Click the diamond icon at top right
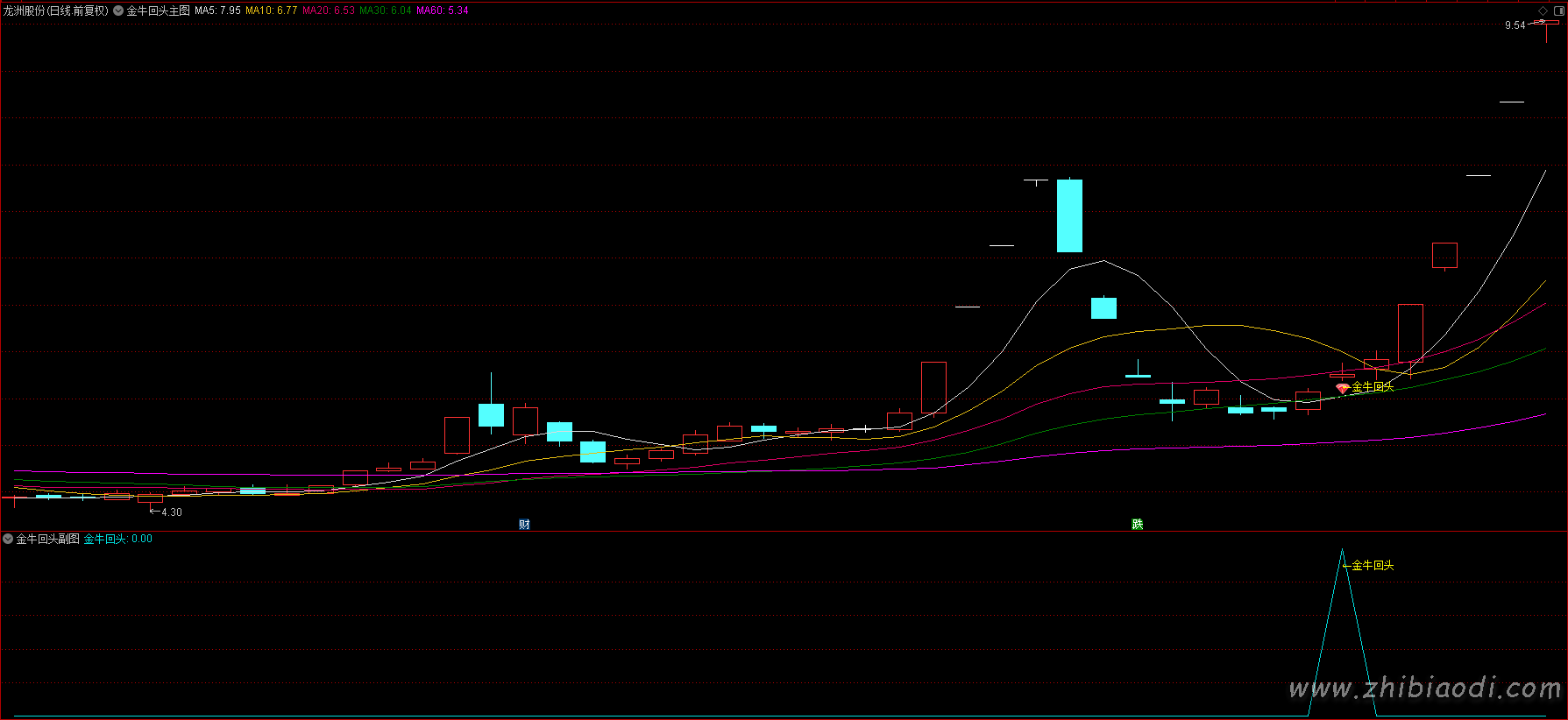The image size is (1568, 720). pyautogui.click(x=1543, y=11)
